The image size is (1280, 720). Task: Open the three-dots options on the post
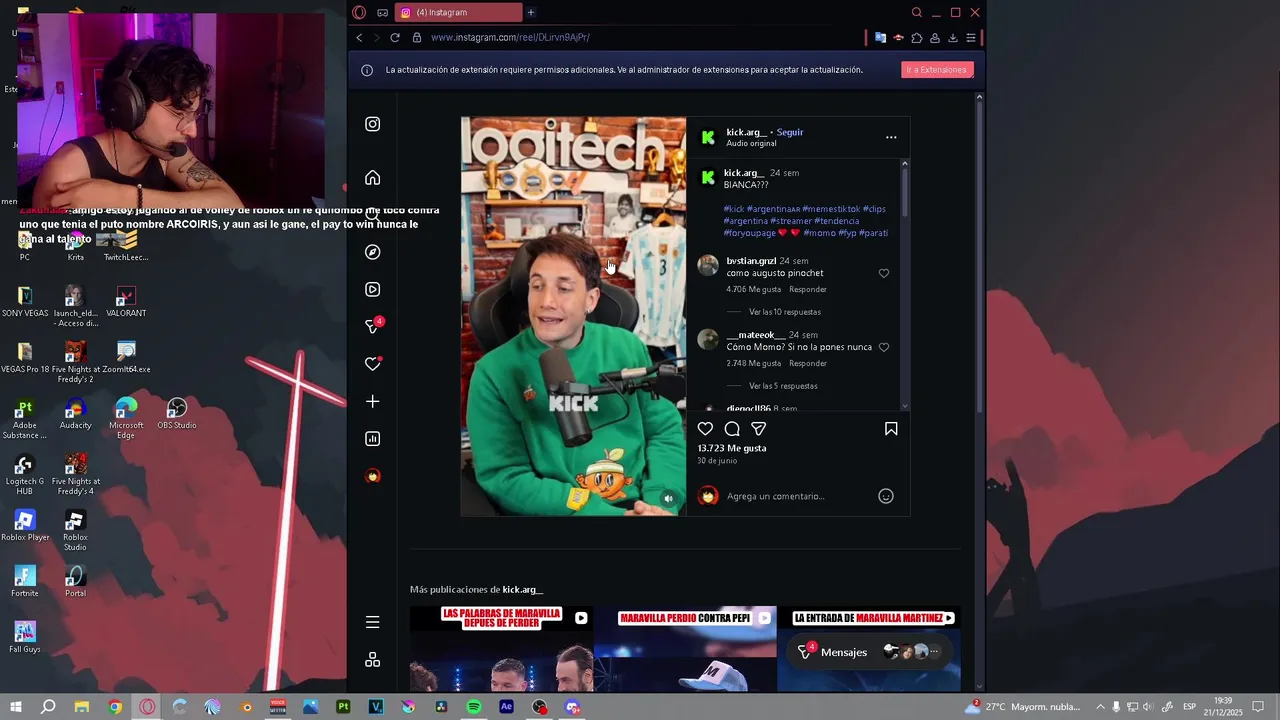[x=891, y=137]
